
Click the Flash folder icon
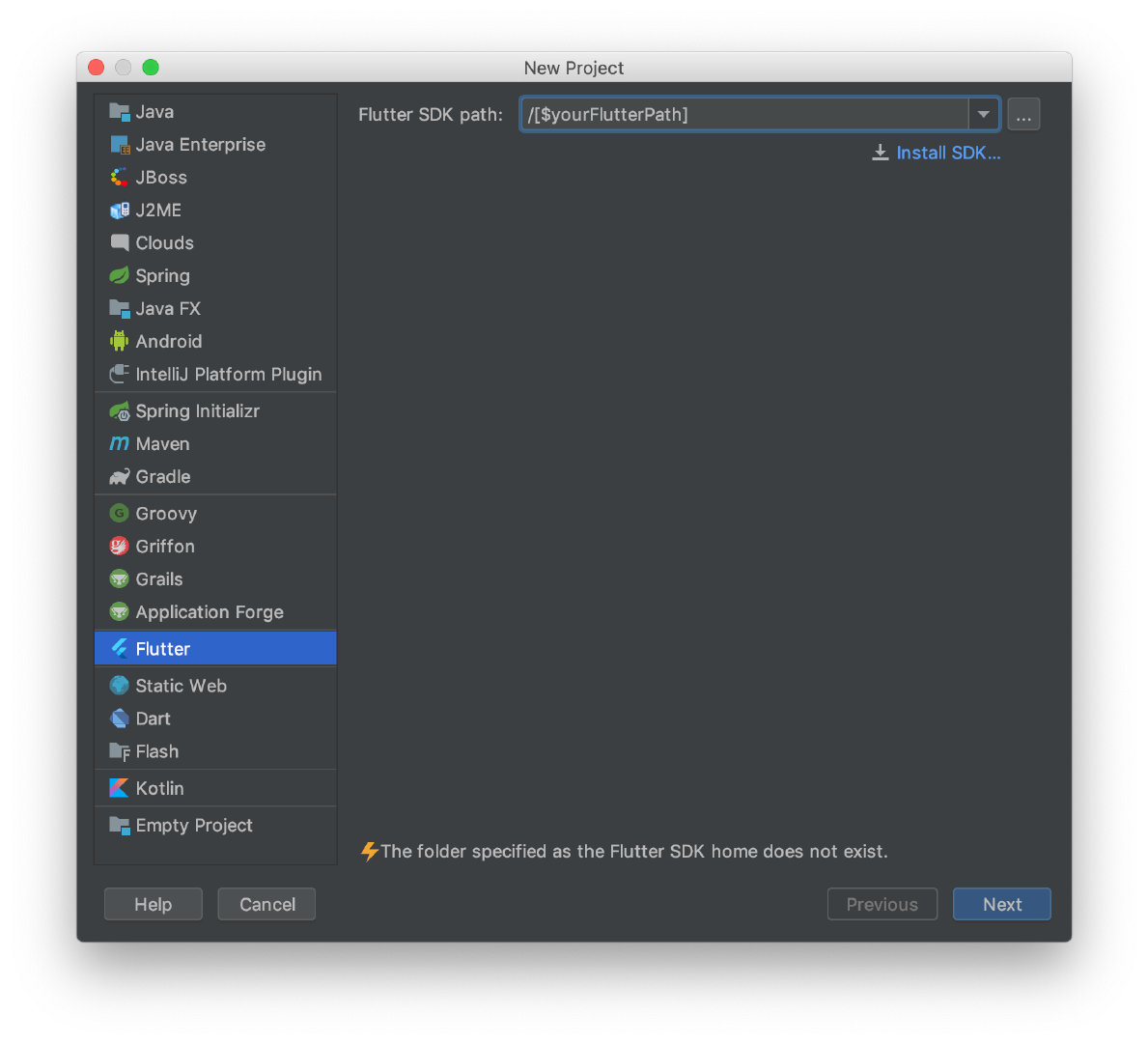point(120,751)
